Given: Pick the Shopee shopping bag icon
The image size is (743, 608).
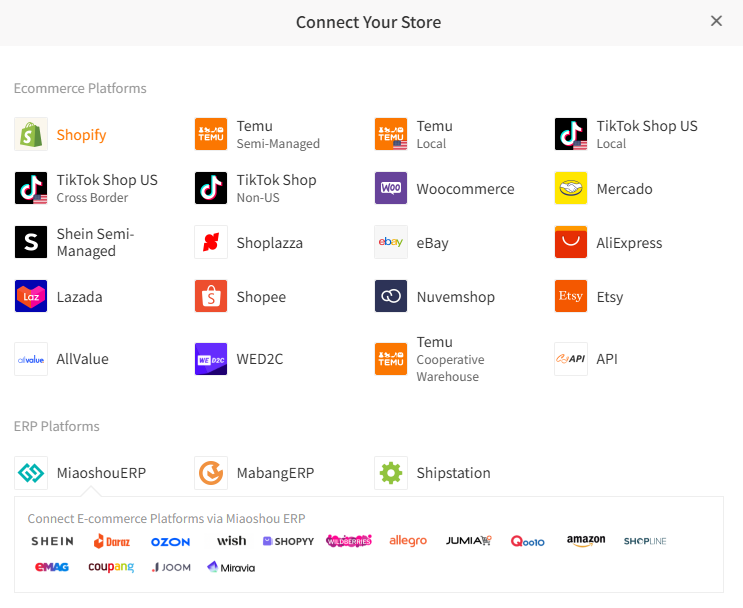Looking at the screenshot, I should (211, 296).
